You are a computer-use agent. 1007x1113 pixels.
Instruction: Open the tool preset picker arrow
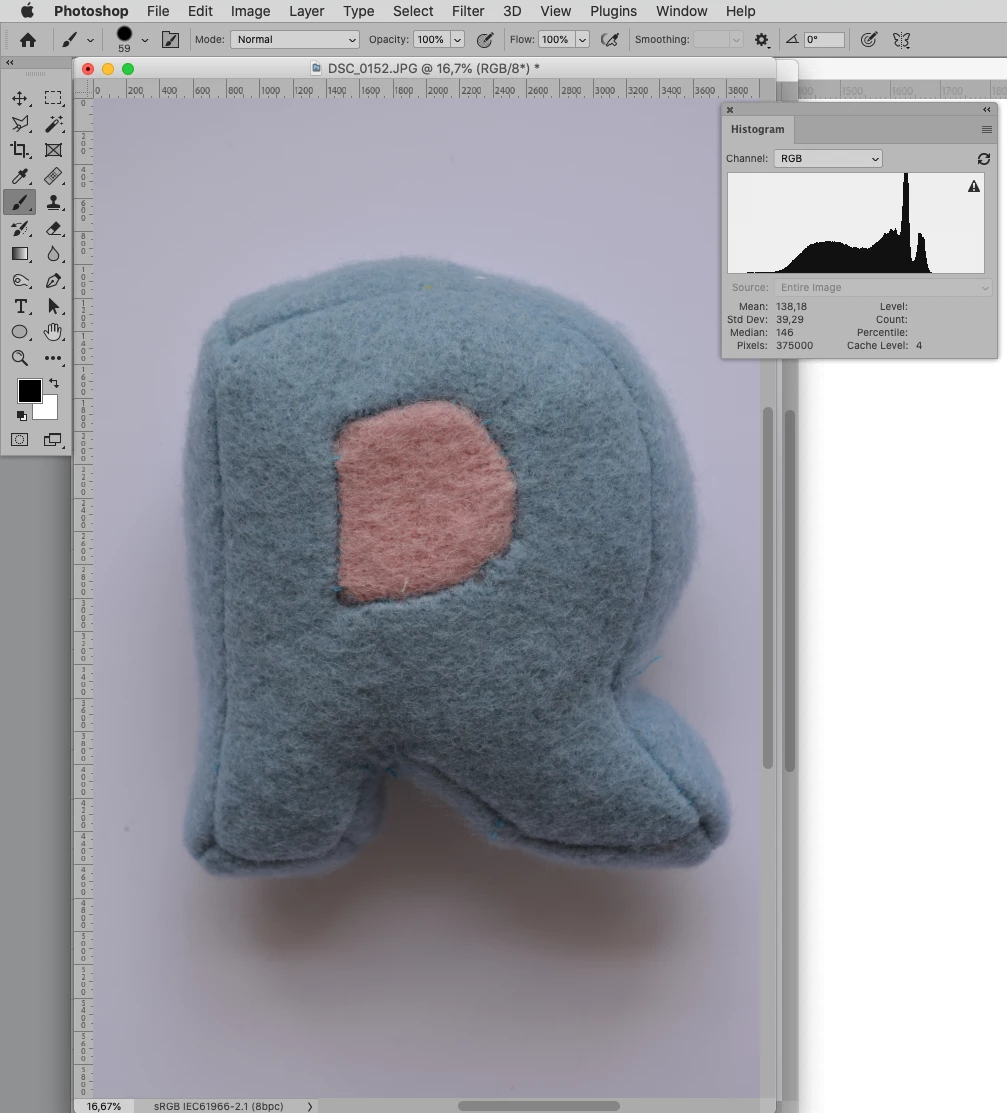pos(90,40)
